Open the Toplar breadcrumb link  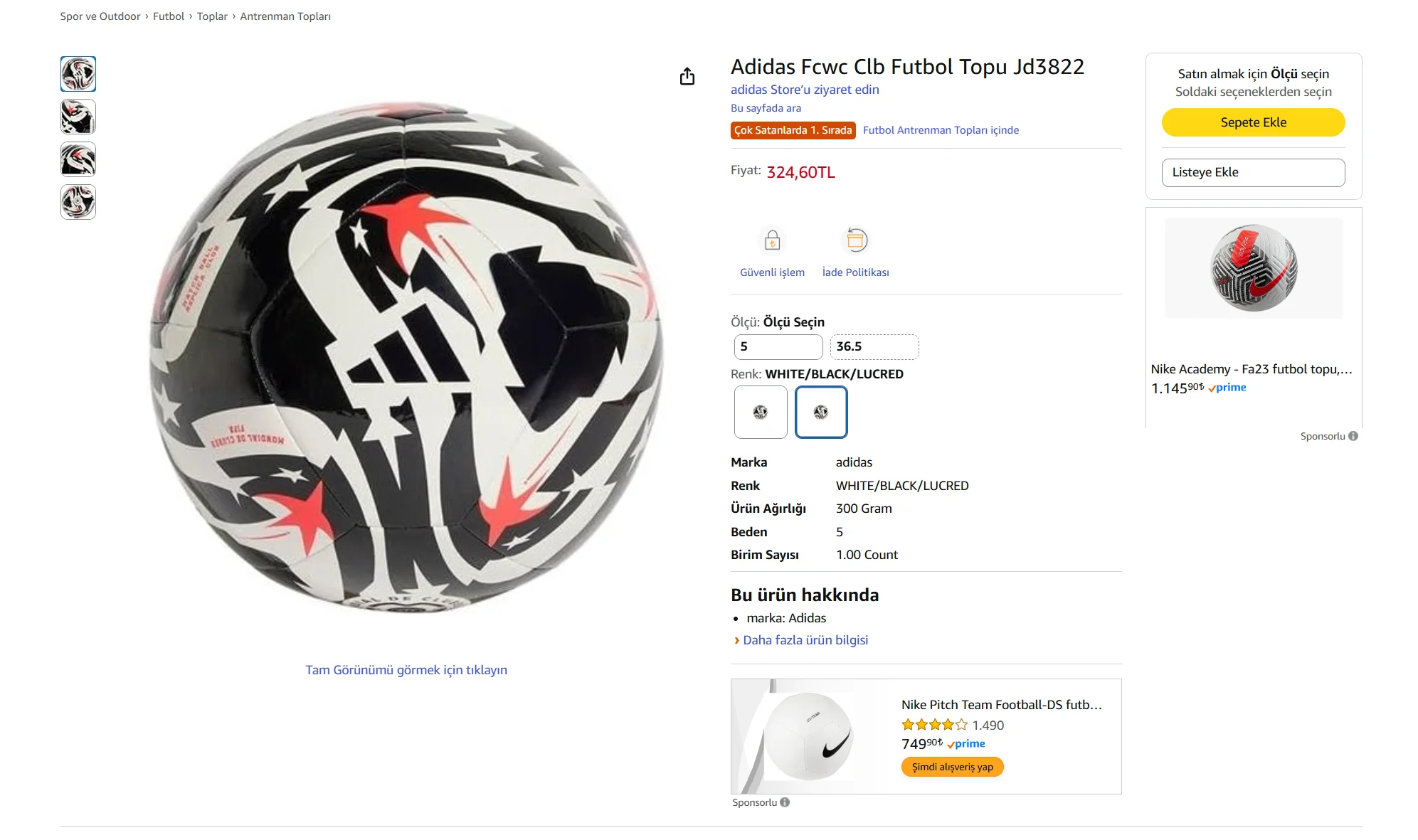point(212,16)
